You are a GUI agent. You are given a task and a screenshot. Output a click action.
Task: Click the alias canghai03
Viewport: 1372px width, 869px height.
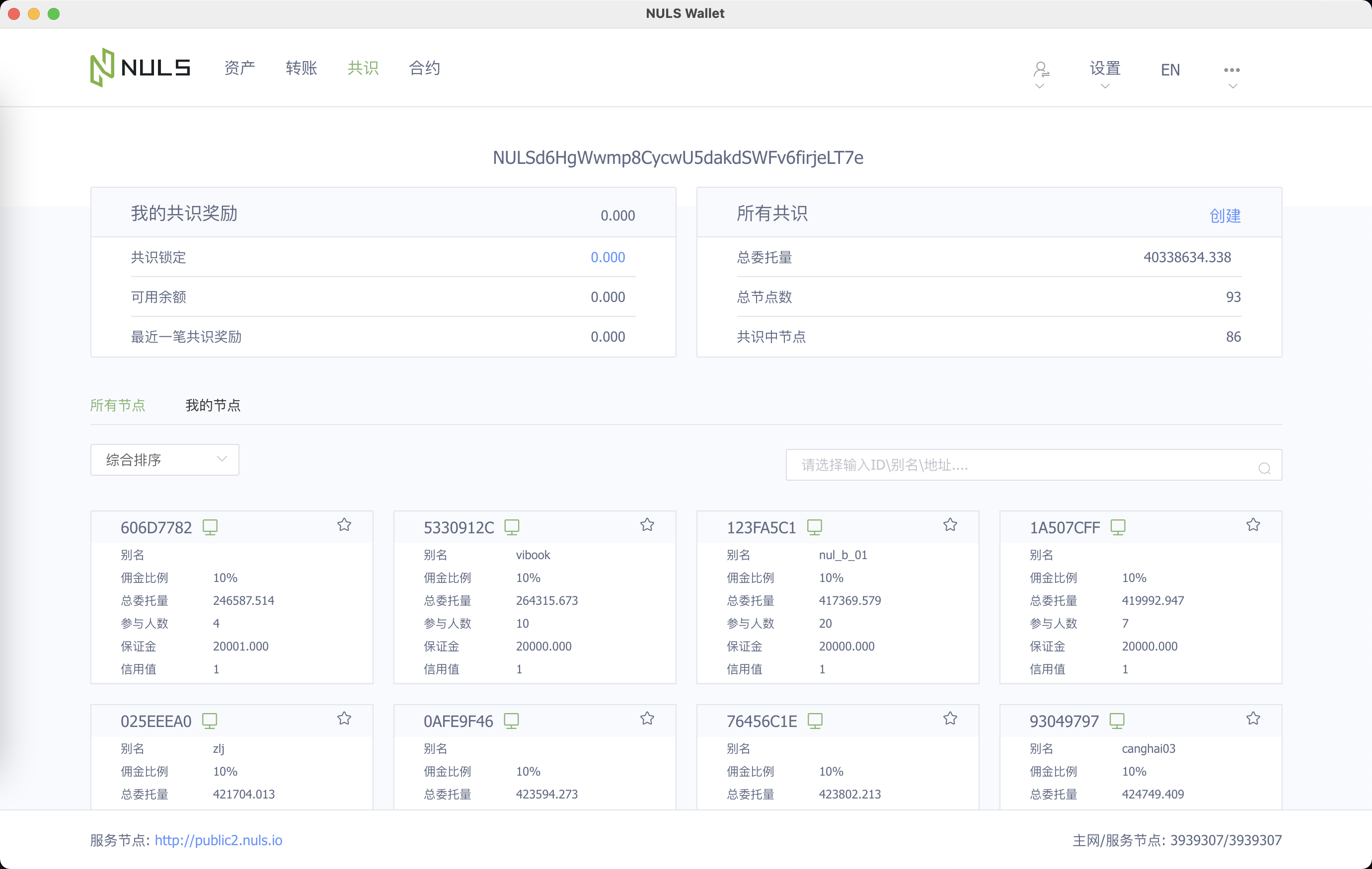pos(1148,748)
